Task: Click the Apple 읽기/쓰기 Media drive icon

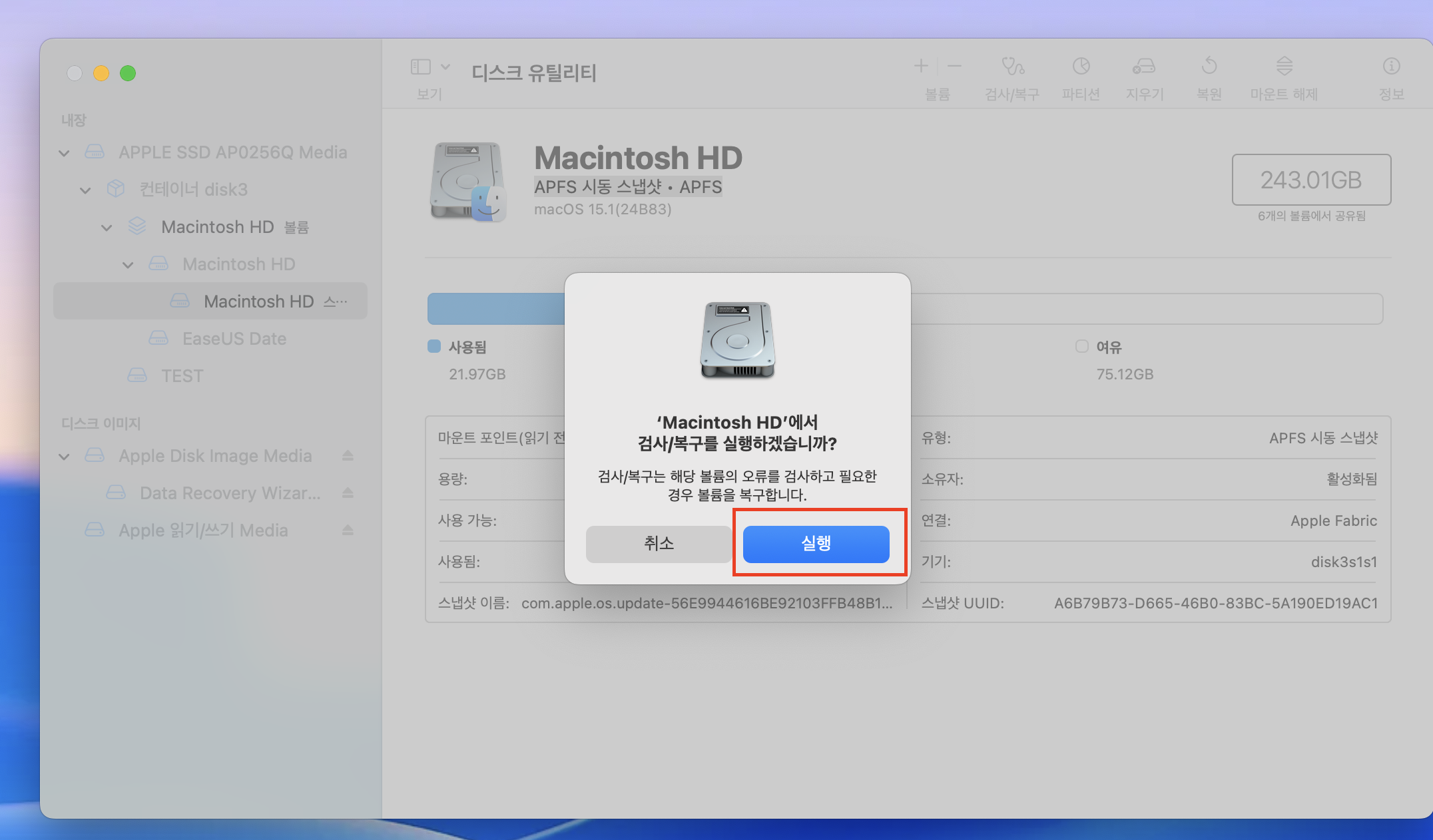Action: coord(95,530)
